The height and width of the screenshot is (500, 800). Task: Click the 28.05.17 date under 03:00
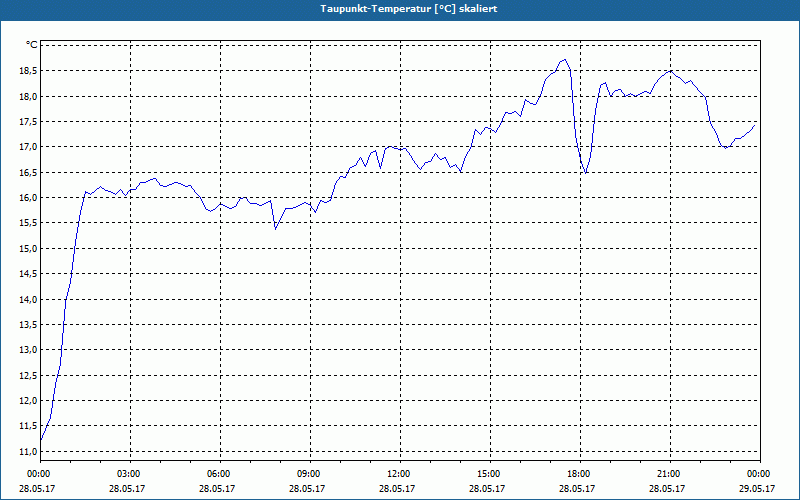[x=127, y=489]
